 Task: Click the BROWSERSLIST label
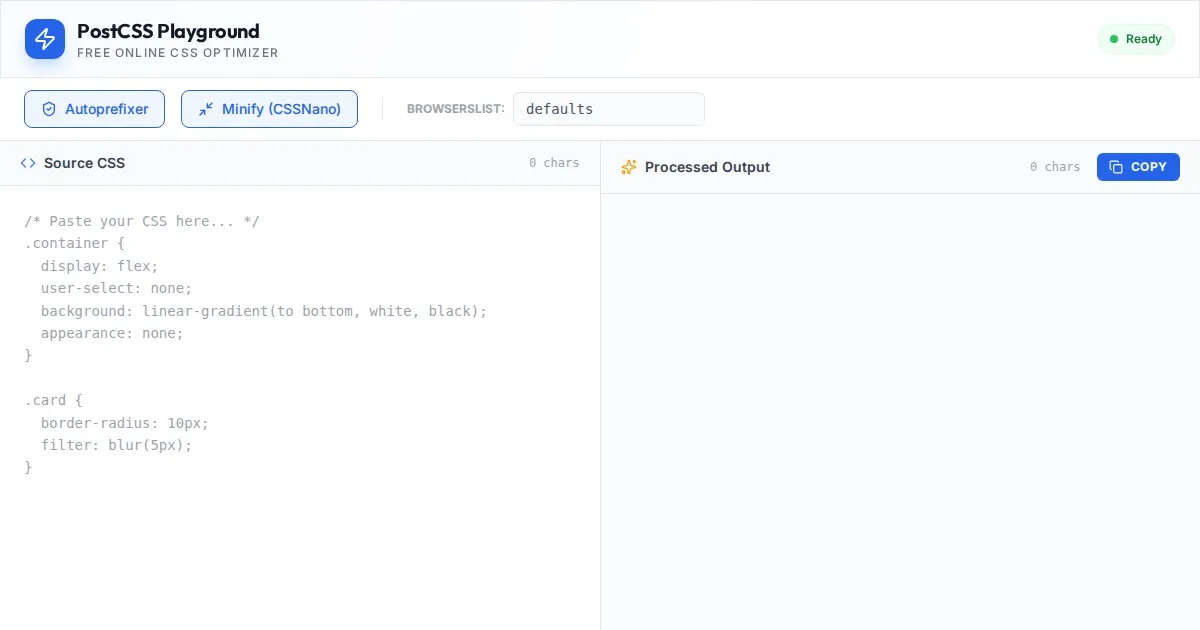(x=455, y=109)
